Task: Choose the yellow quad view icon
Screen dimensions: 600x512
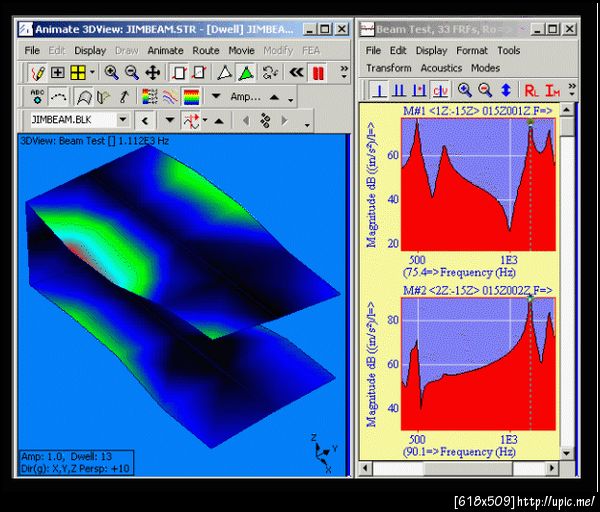Action: [x=78, y=72]
